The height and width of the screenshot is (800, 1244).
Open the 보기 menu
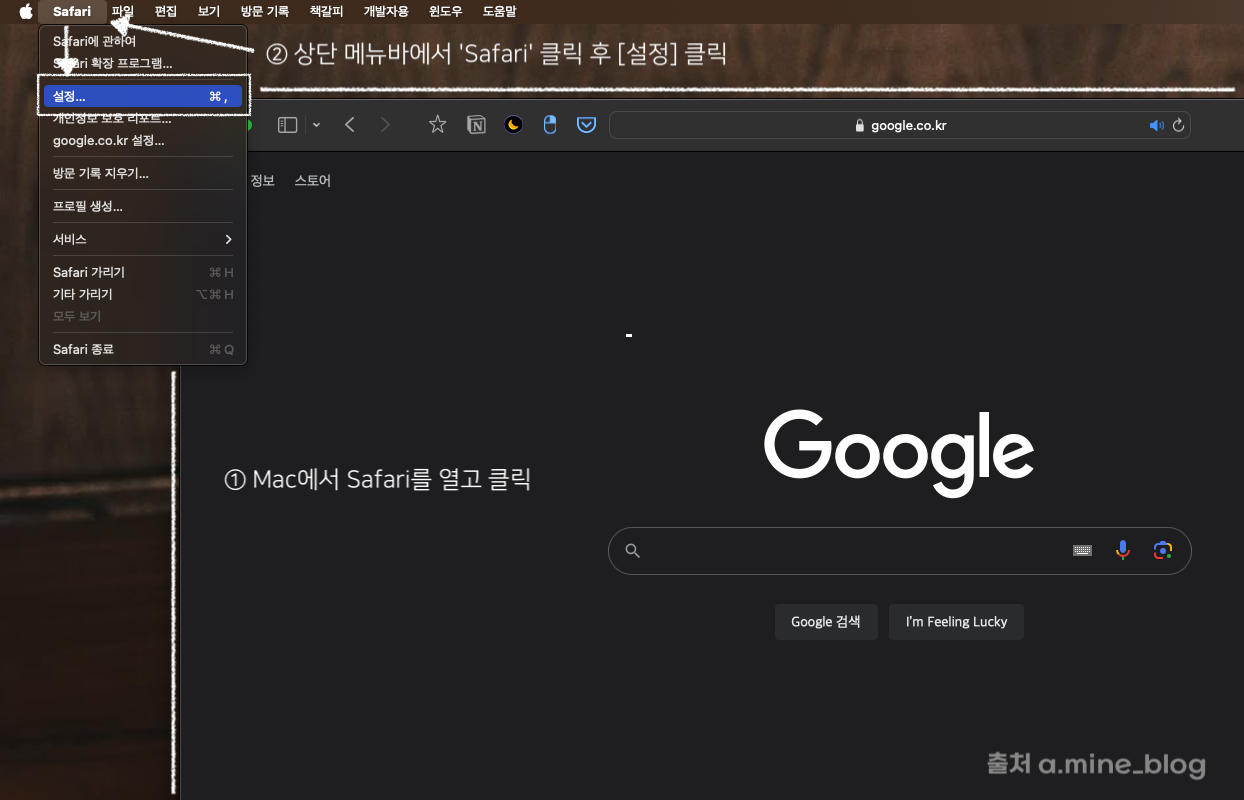pos(209,12)
